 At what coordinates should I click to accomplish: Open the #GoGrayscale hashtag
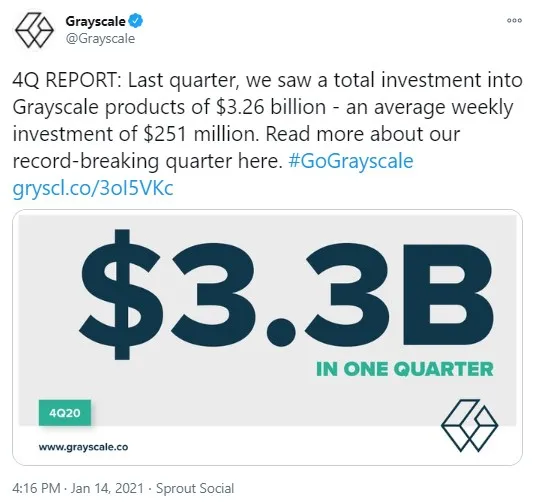tap(351, 161)
